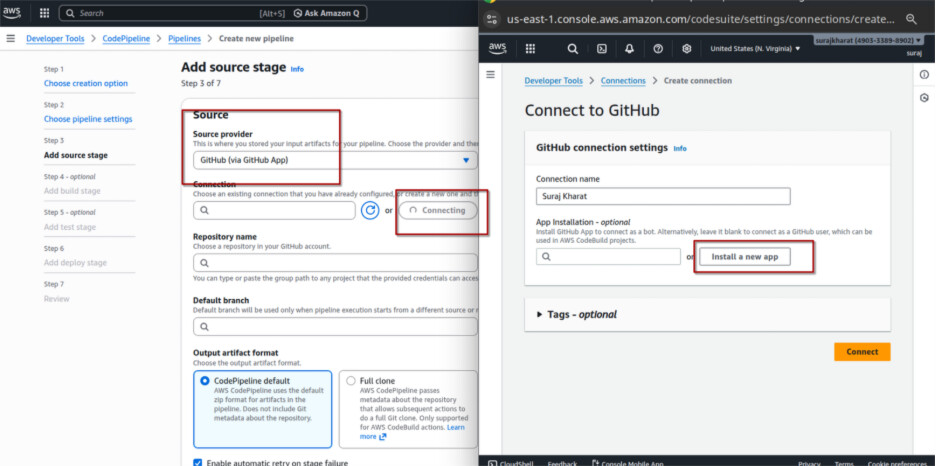Viewport: 936px width, 466px height.
Task: Click the Create connection breadcrumb text
Action: (x=698, y=81)
